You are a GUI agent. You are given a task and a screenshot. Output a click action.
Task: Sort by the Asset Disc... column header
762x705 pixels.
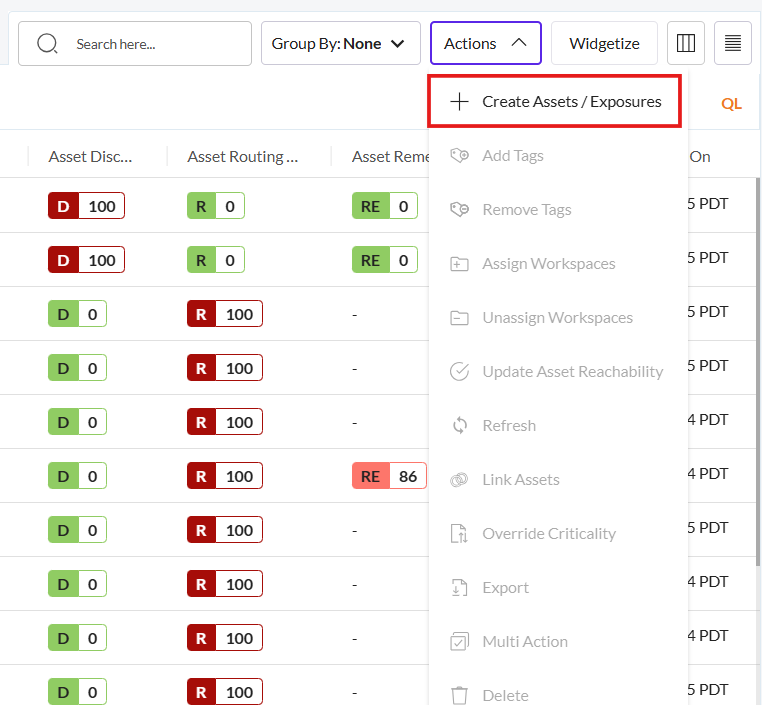(x=90, y=156)
